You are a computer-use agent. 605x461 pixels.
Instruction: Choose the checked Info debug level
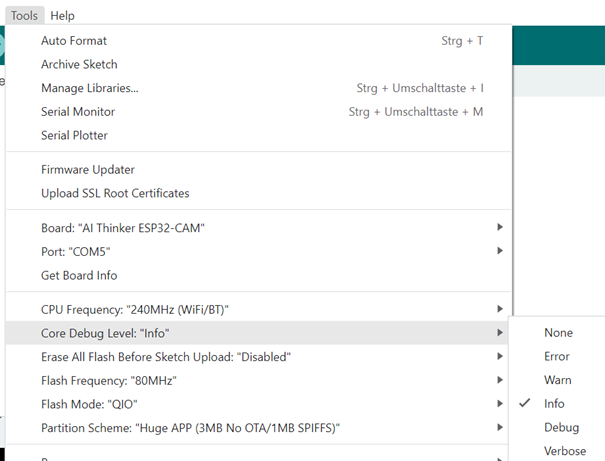click(x=554, y=404)
